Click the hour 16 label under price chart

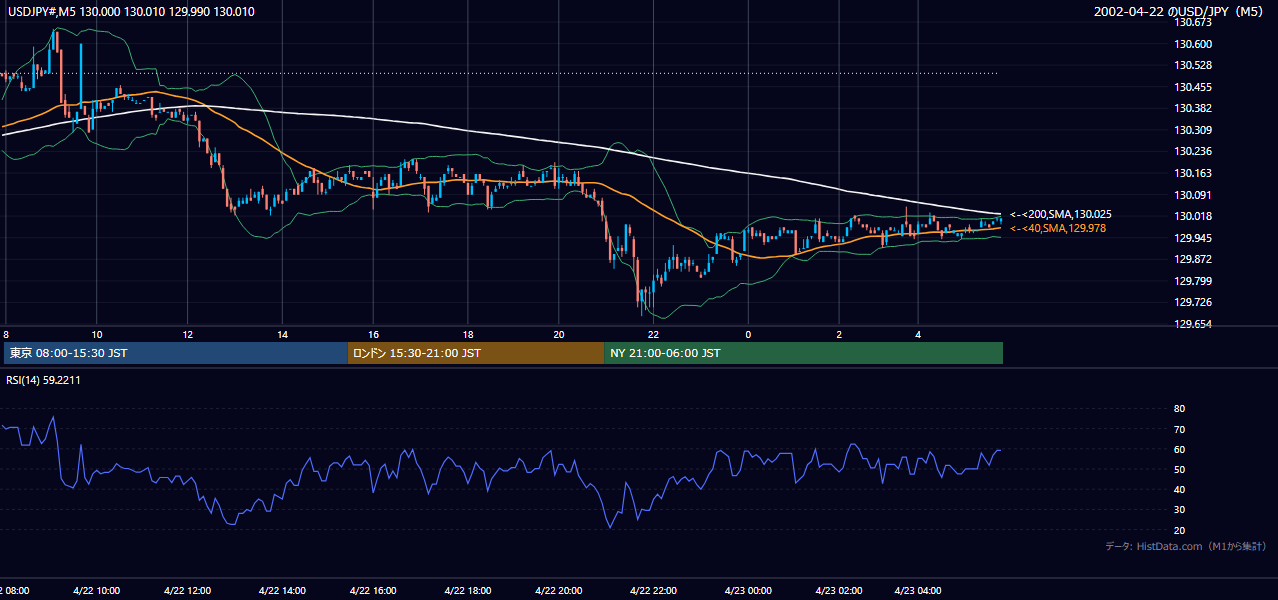click(374, 334)
